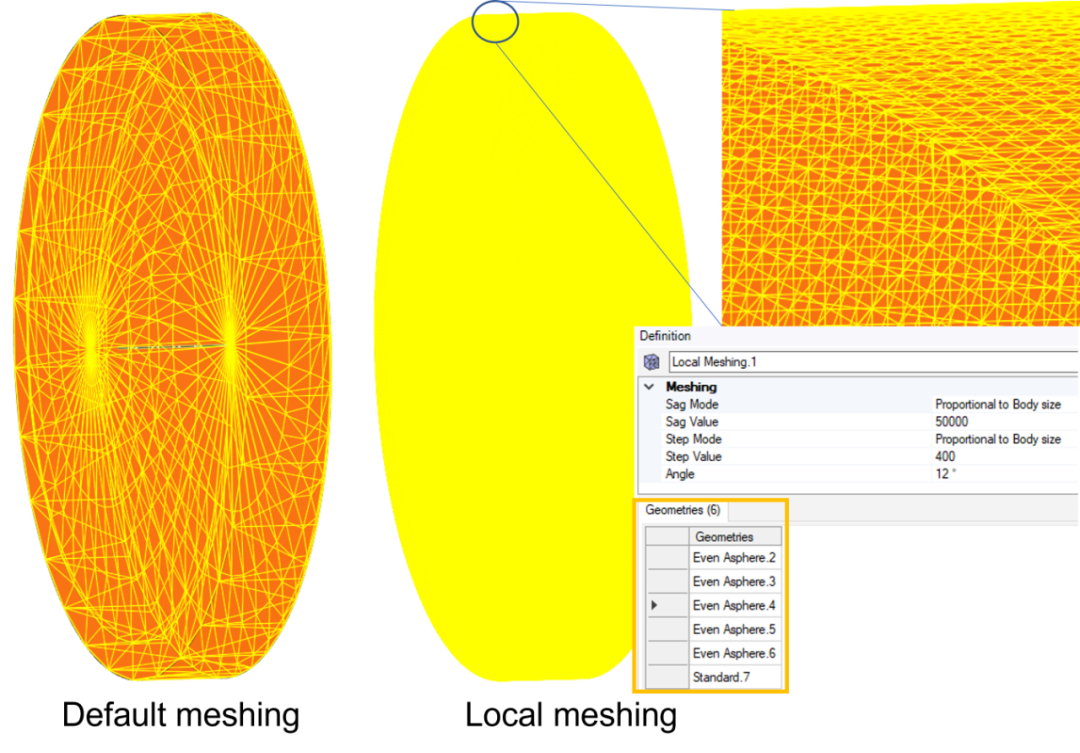1080x753 pixels.
Task: Click the row header cell of Standard.7
Action: [667, 677]
